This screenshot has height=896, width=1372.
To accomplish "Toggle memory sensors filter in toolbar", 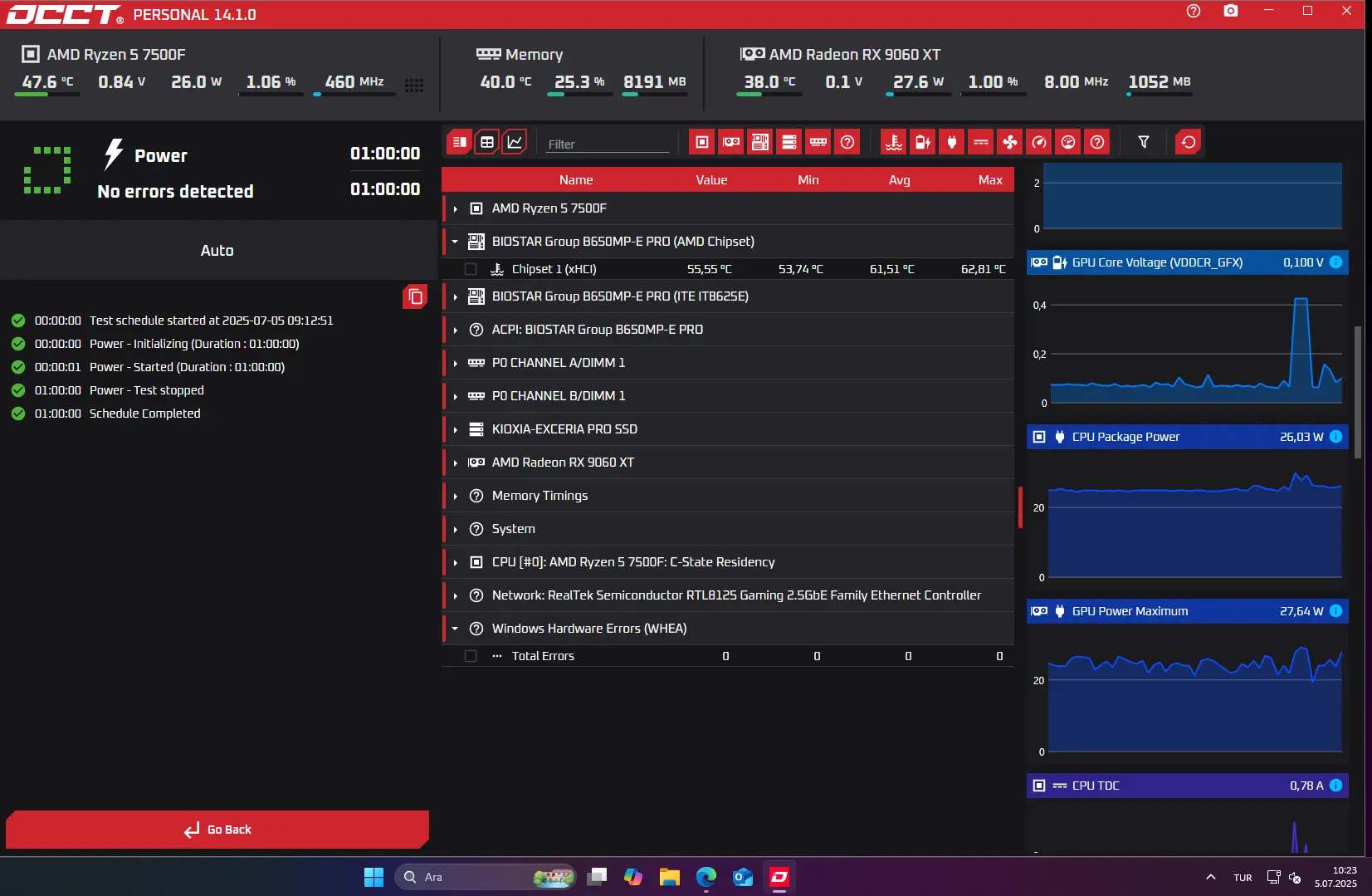I will point(818,142).
